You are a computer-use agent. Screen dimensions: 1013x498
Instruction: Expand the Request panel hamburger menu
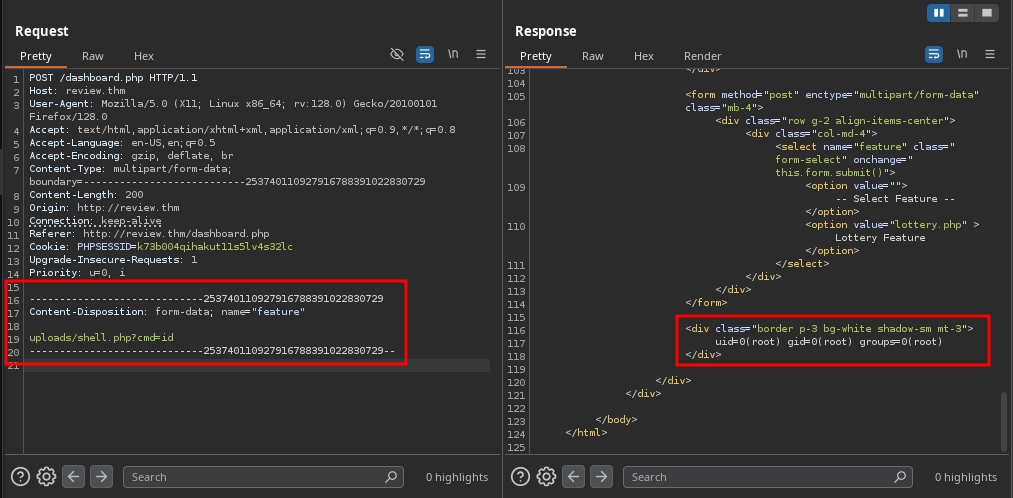pyautogui.click(x=481, y=54)
